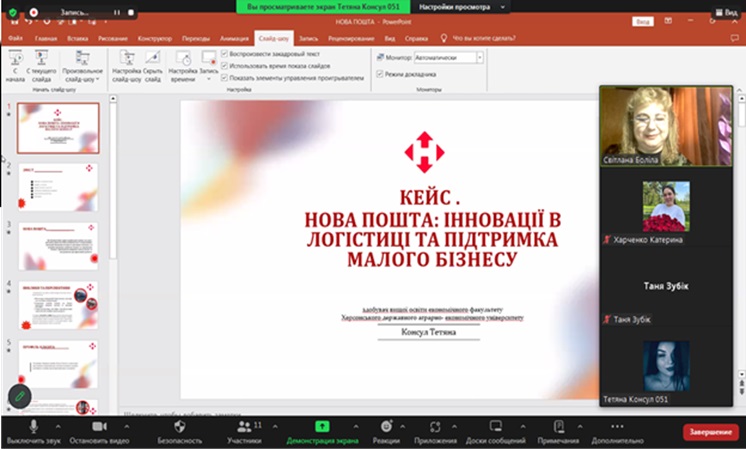Image resolution: width=746 pixels, height=450 pixels.
Task: Open the Реакции reactions panel
Action: pyautogui.click(x=386, y=432)
